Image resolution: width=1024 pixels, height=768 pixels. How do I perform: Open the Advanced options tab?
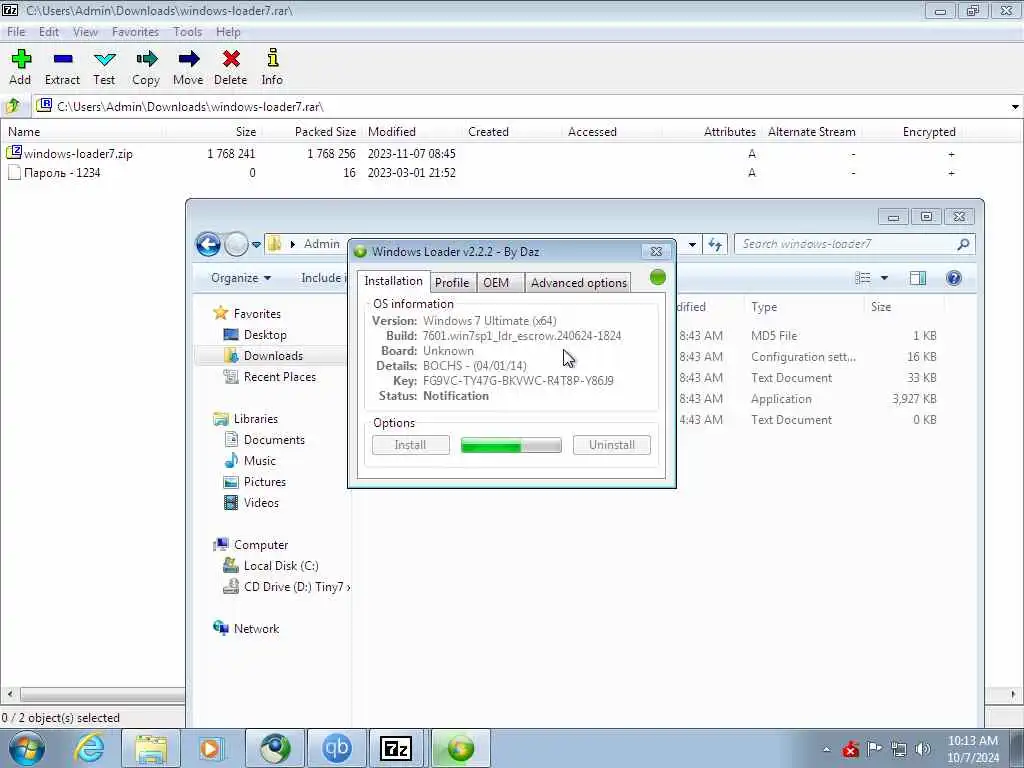[579, 283]
